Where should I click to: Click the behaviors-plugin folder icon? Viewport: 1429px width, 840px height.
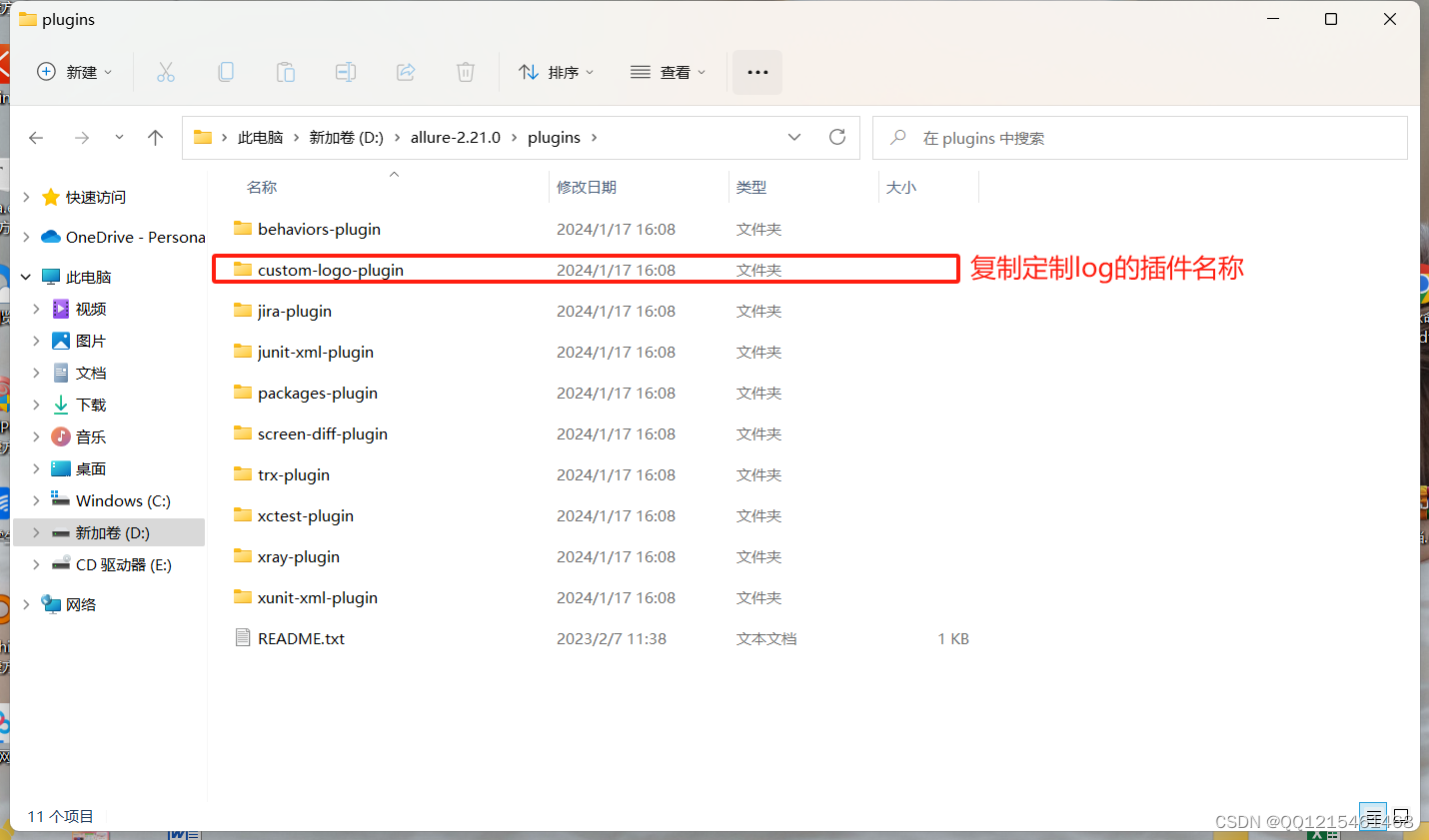pos(242,228)
